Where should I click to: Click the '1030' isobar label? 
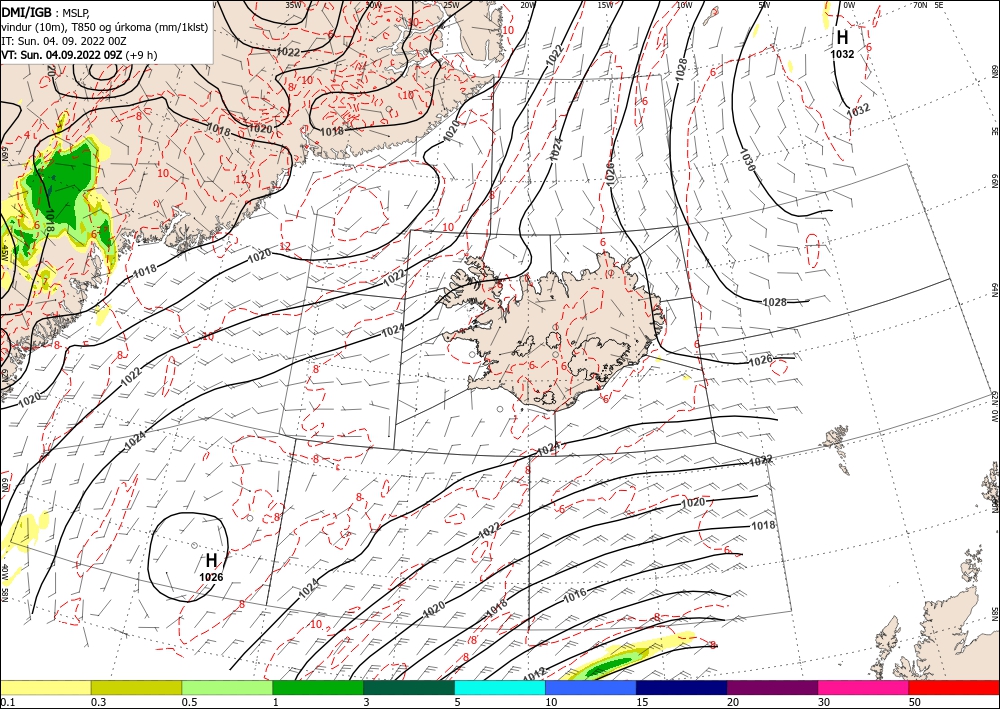[748, 160]
